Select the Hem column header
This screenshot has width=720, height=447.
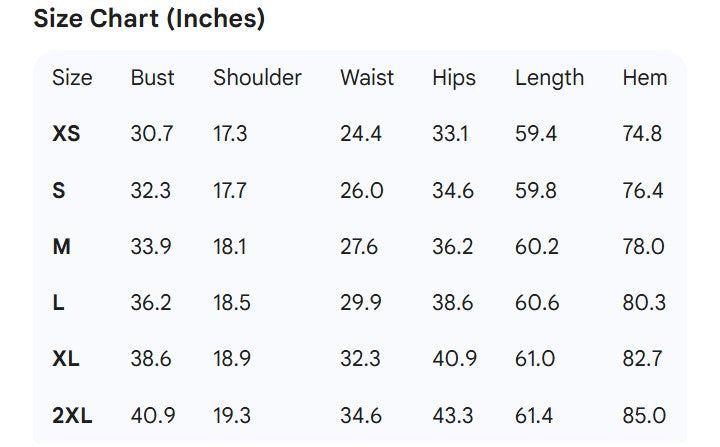click(x=644, y=78)
